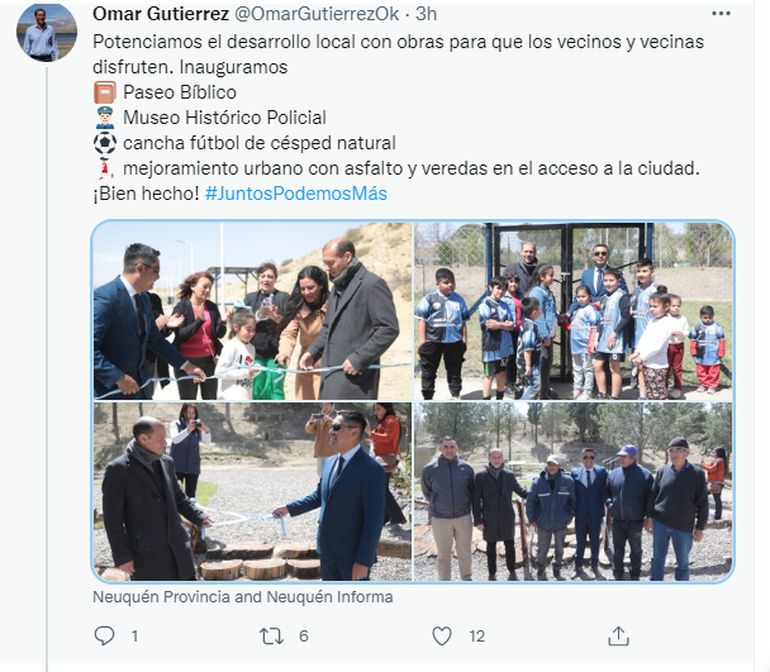Click the retweet arrows icon

coord(272,636)
